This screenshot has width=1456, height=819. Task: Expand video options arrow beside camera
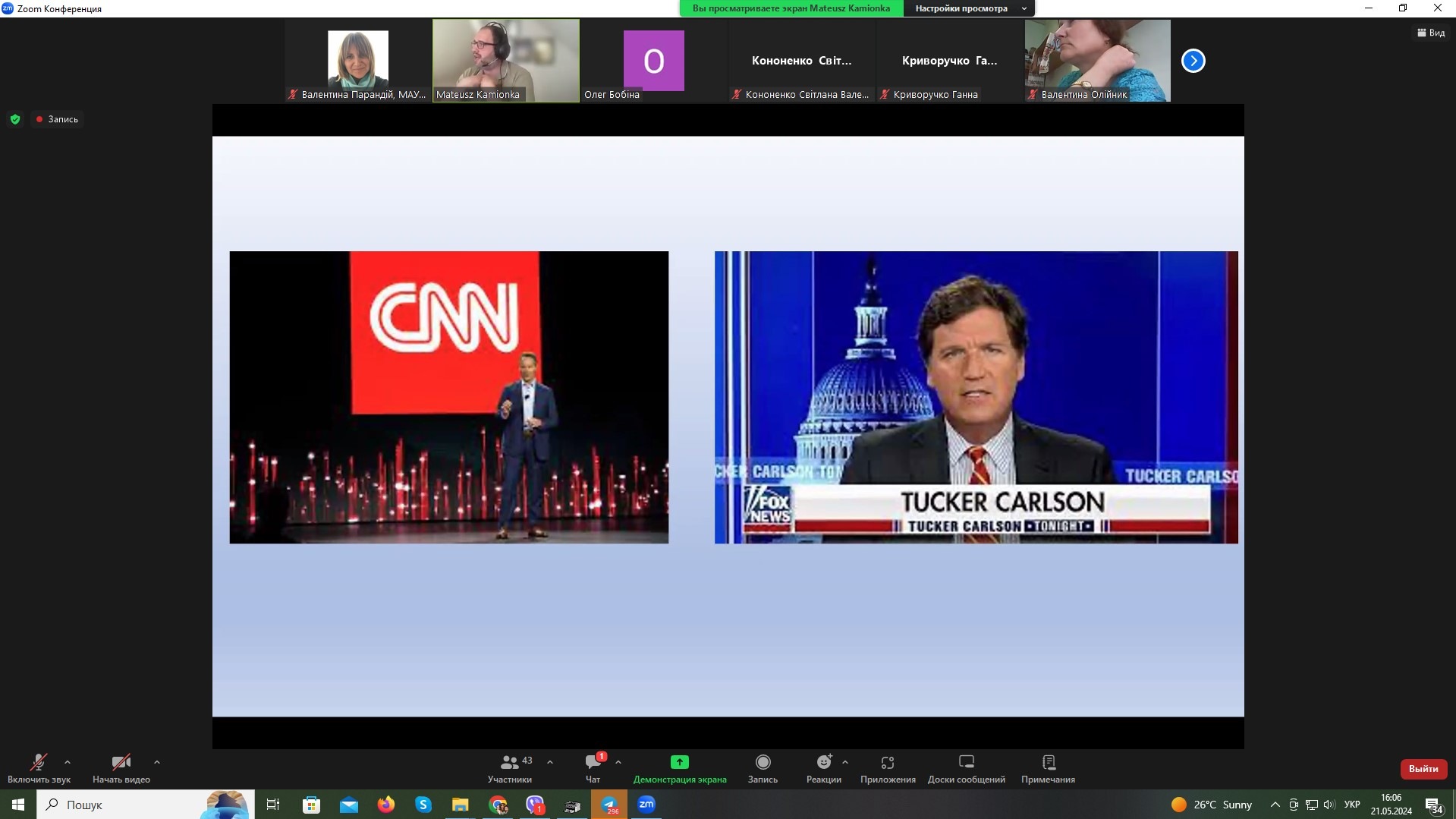click(157, 762)
